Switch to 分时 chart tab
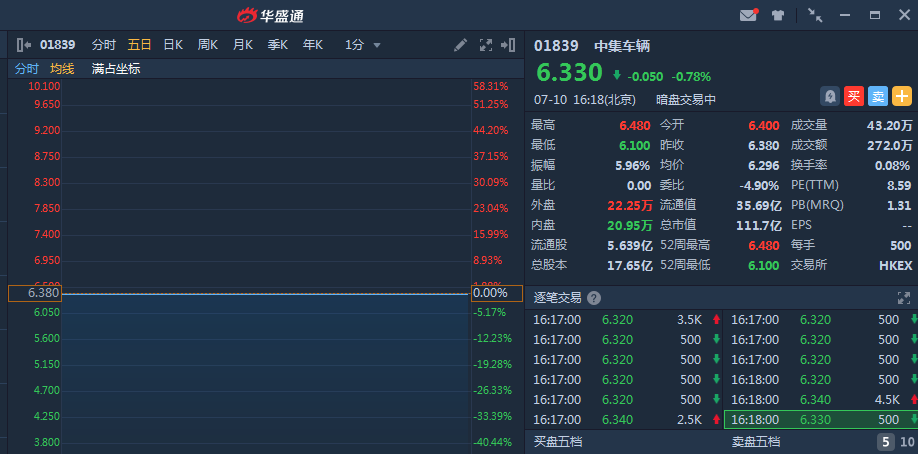Screen dimensions: 918x454 (x=104, y=45)
